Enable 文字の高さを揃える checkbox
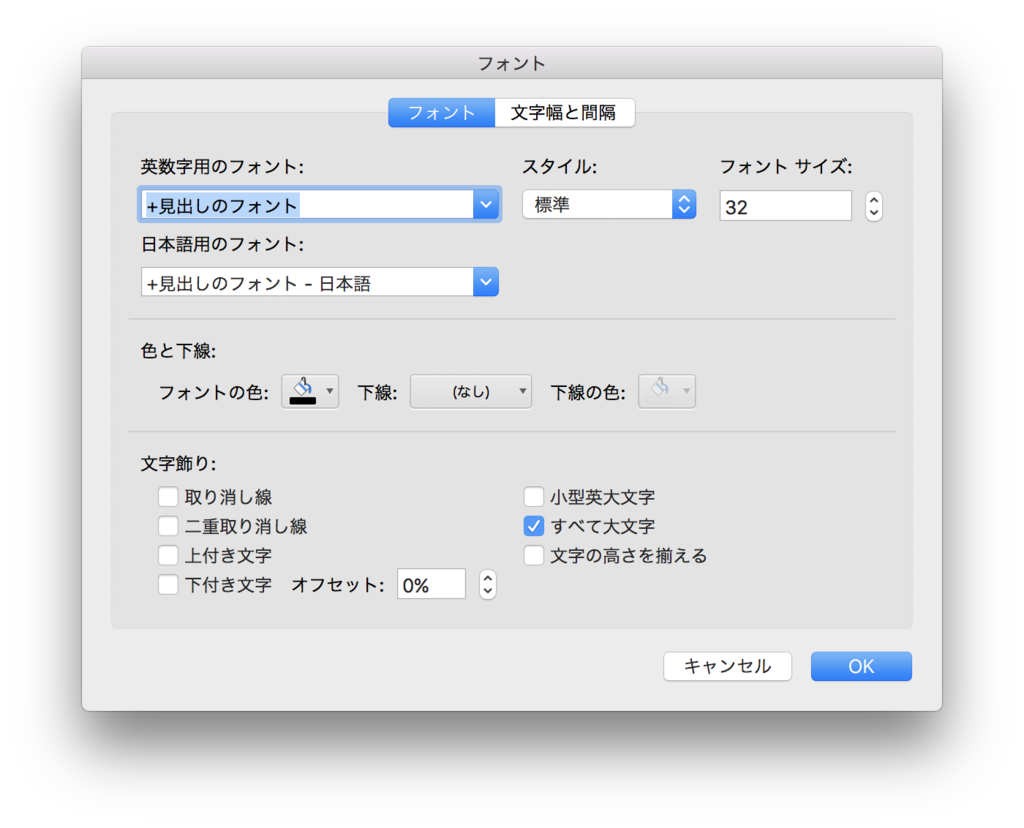The image size is (1024, 828). tap(534, 556)
